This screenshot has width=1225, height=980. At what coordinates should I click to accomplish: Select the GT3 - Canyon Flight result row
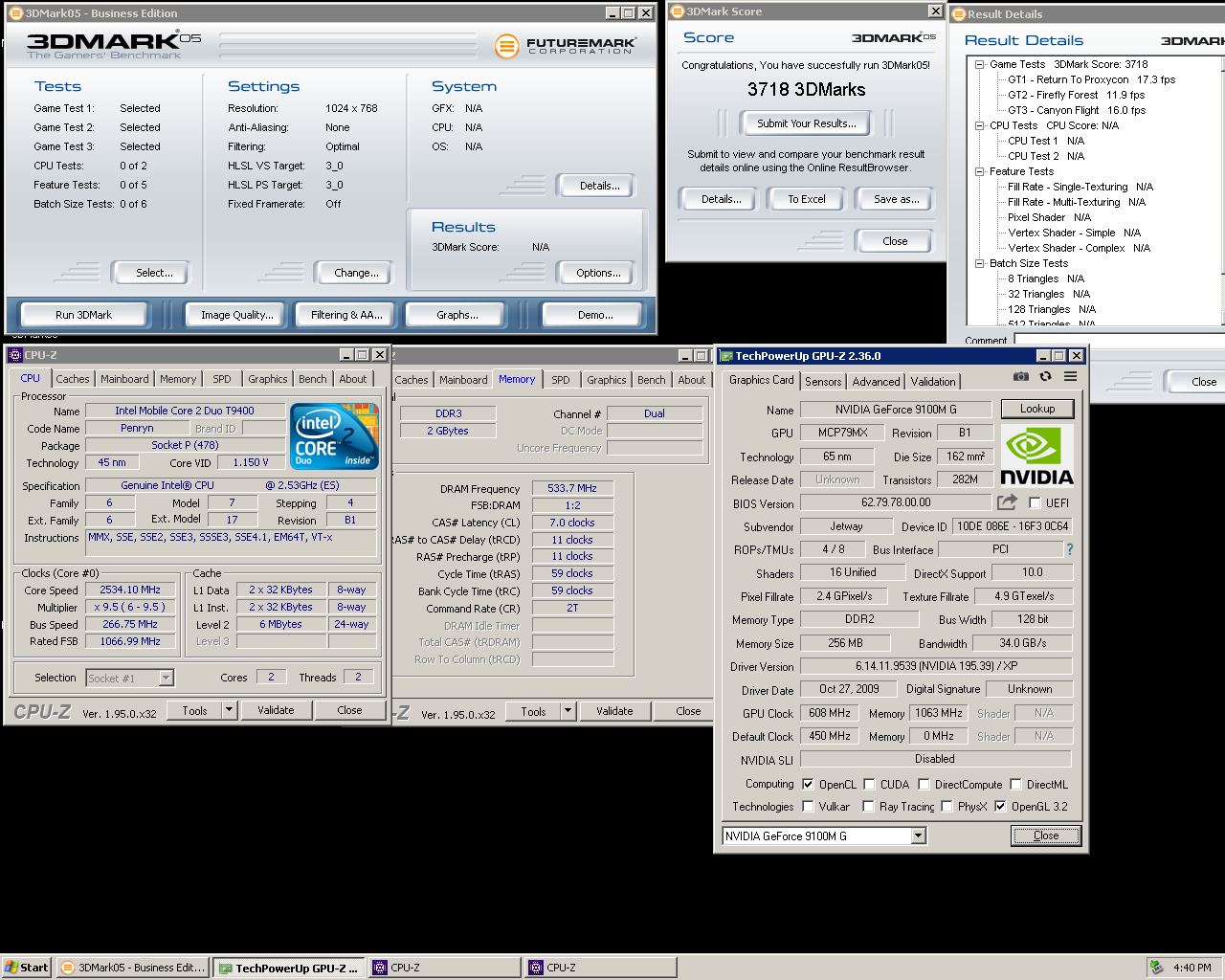[x=1077, y=110]
